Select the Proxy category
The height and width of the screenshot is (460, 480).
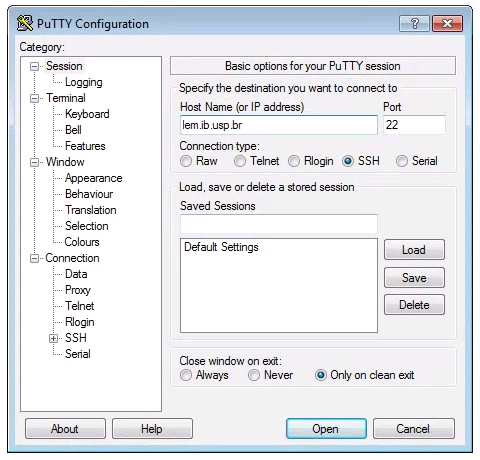point(78,290)
